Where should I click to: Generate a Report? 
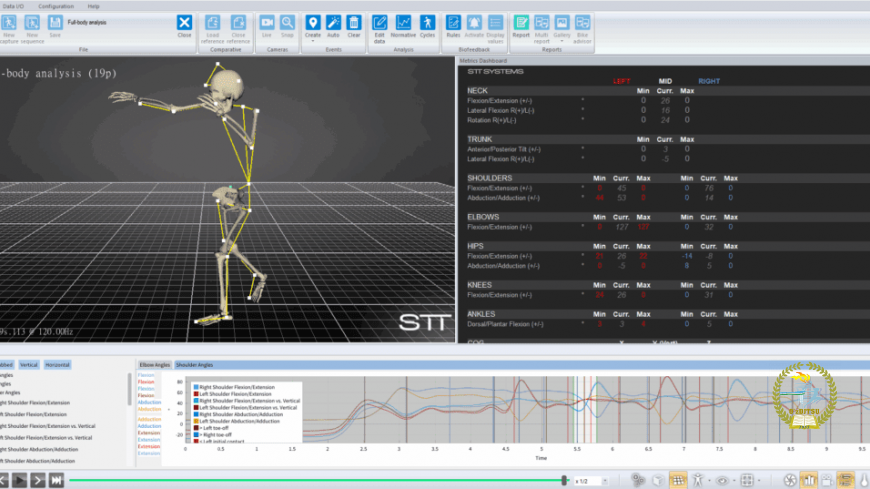tap(521, 23)
